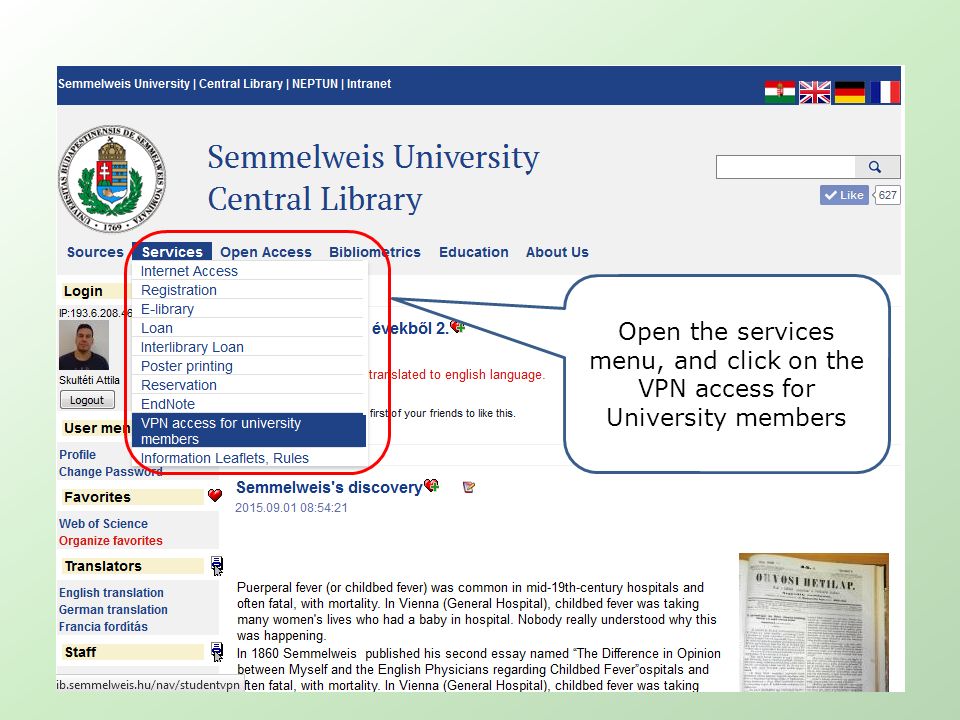Click the Staff section heading
Screen dimensions: 960x720
click(80, 652)
